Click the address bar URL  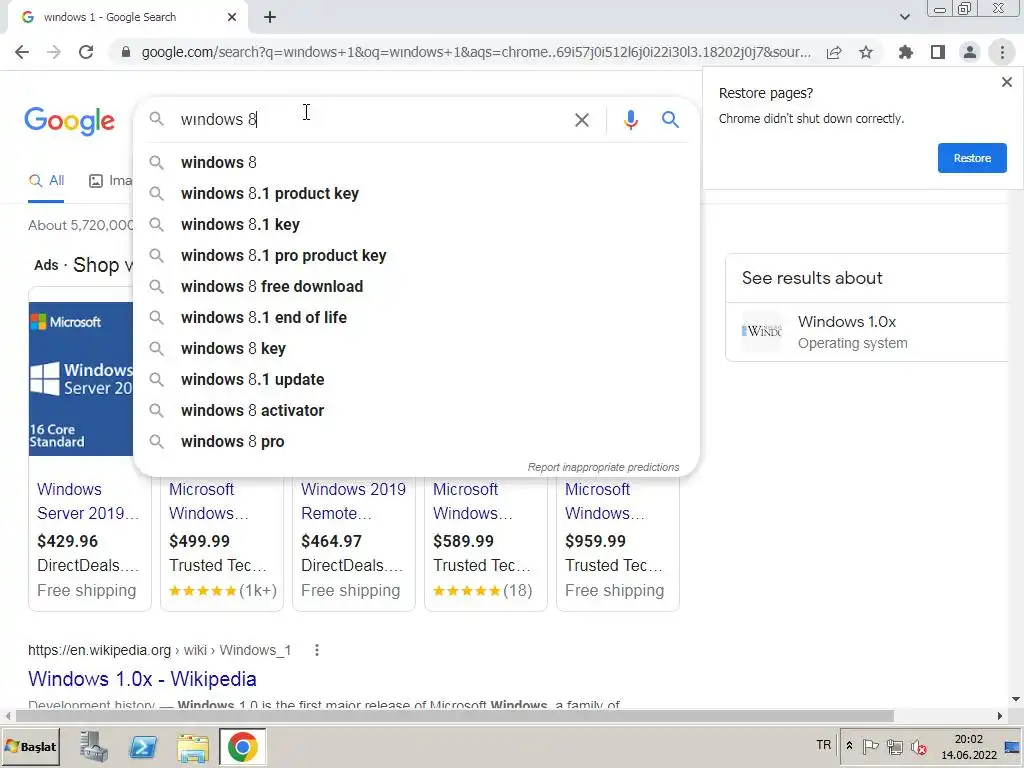[x=475, y=52]
